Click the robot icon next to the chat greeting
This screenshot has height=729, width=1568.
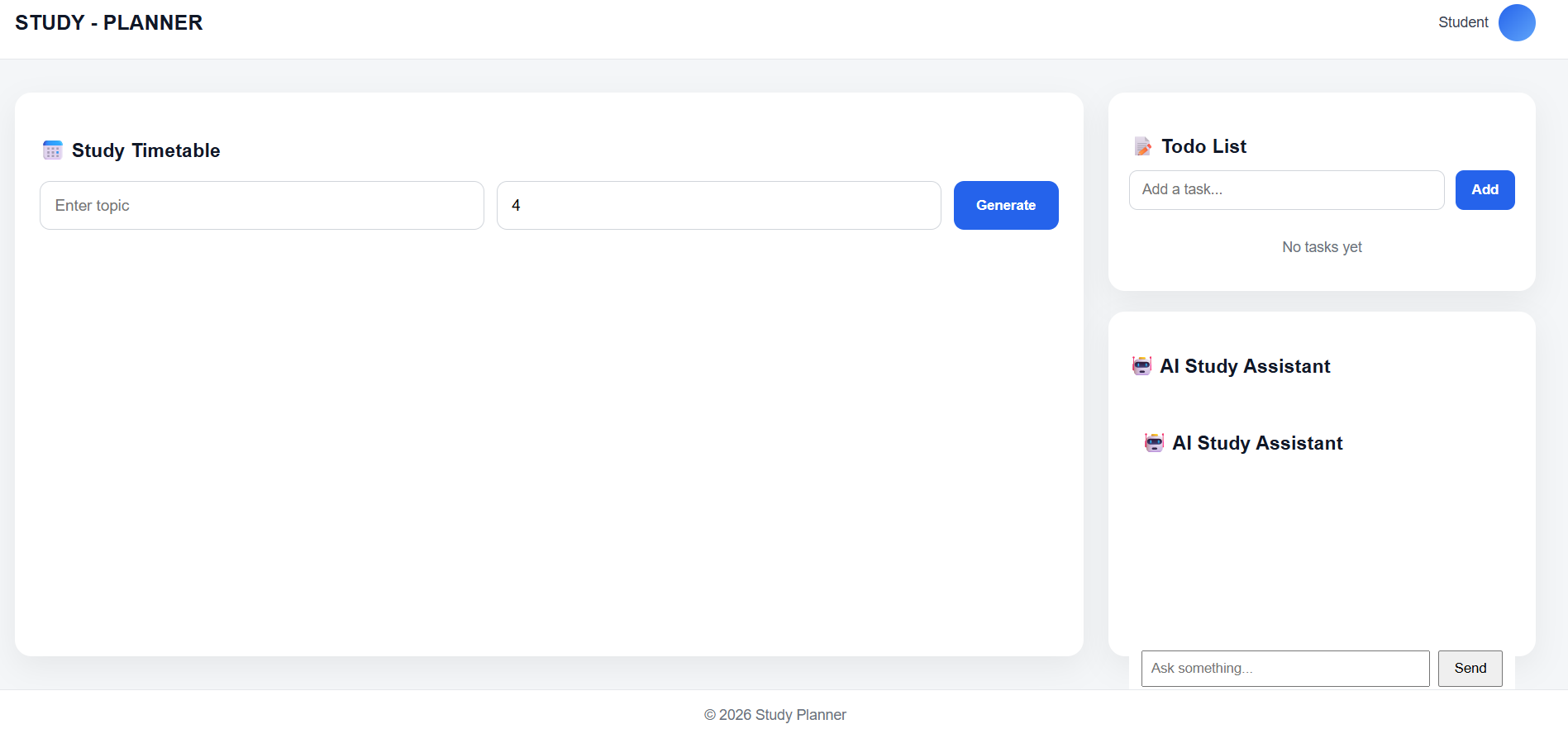pos(1155,442)
